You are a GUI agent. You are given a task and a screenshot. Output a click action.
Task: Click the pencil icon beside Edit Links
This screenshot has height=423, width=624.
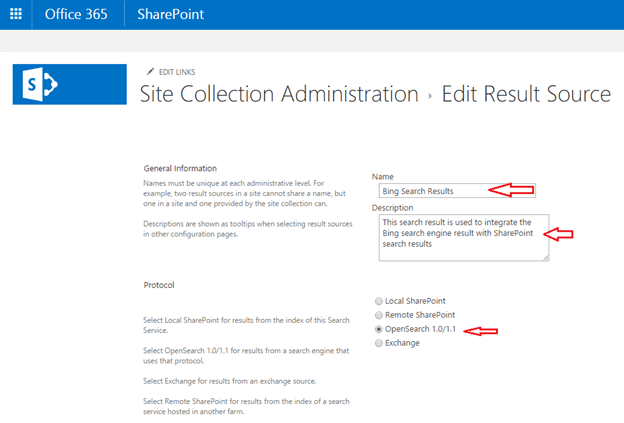(x=150, y=72)
